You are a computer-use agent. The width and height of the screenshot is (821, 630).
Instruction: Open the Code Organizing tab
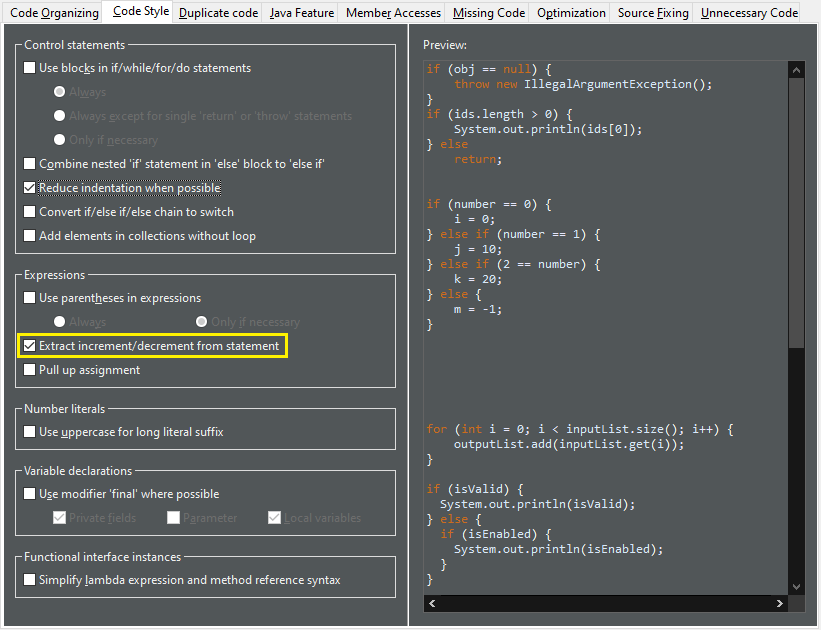pyautogui.click(x=54, y=13)
